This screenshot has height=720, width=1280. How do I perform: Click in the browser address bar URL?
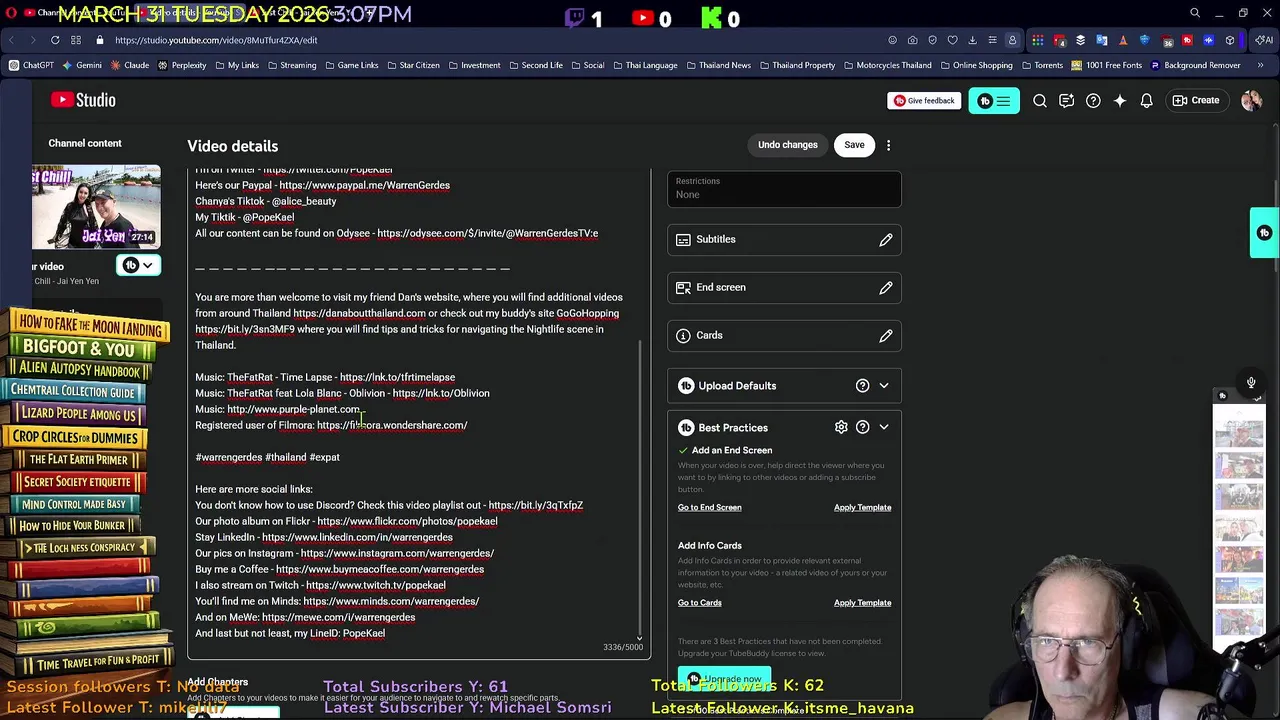[216, 40]
